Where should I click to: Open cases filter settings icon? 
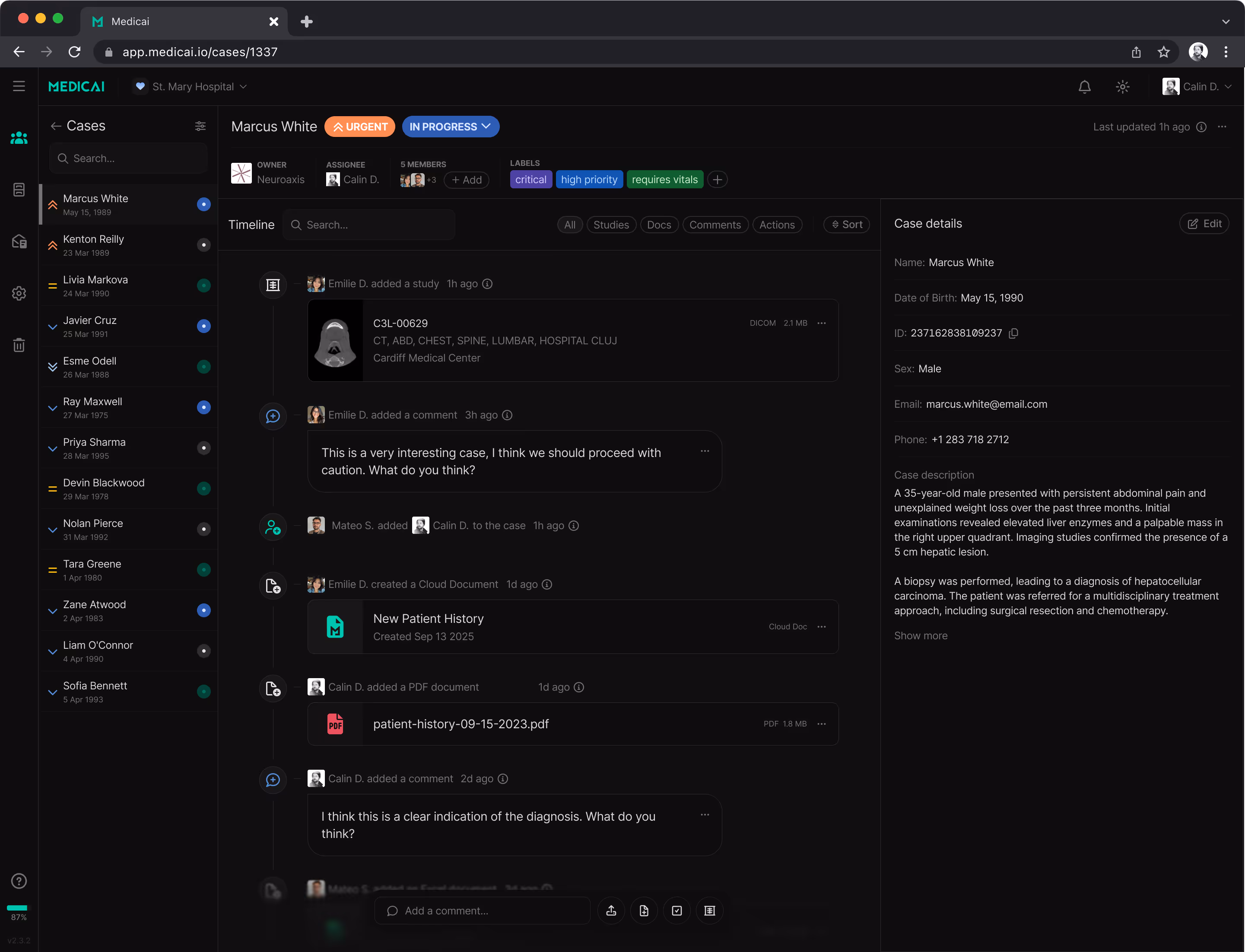tap(200, 126)
